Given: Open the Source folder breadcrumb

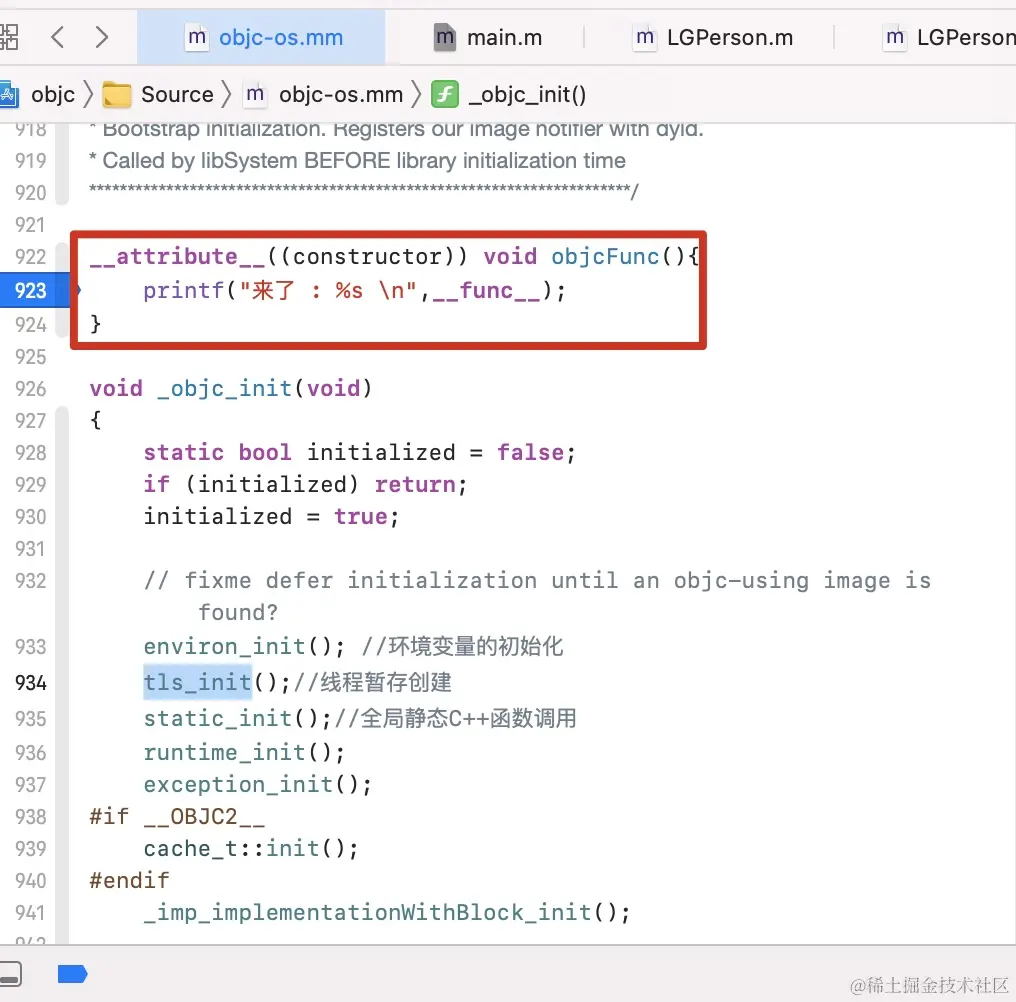Looking at the screenshot, I should pyautogui.click(x=177, y=95).
